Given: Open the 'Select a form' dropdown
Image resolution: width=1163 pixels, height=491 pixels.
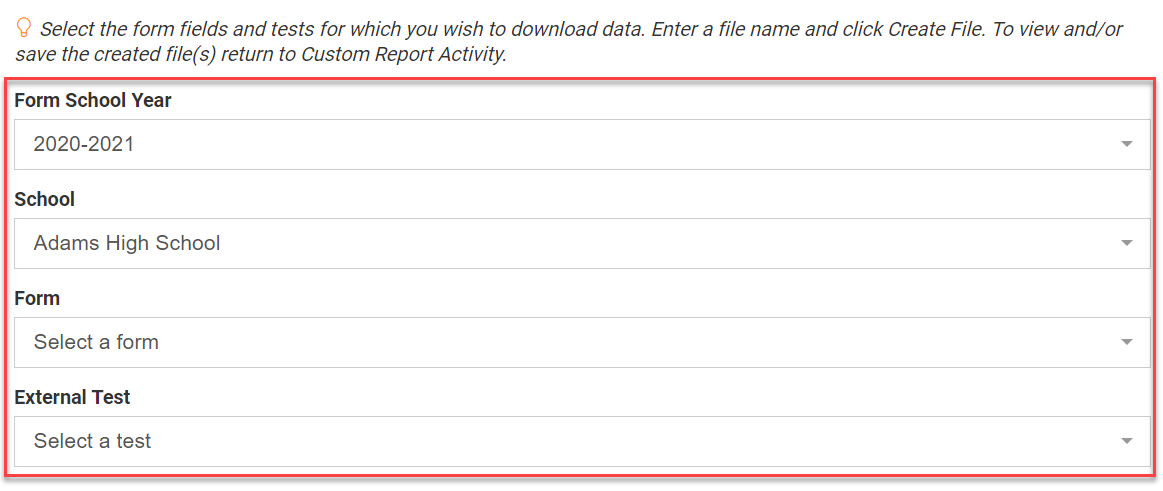Looking at the screenshot, I should pyautogui.click(x=582, y=342).
